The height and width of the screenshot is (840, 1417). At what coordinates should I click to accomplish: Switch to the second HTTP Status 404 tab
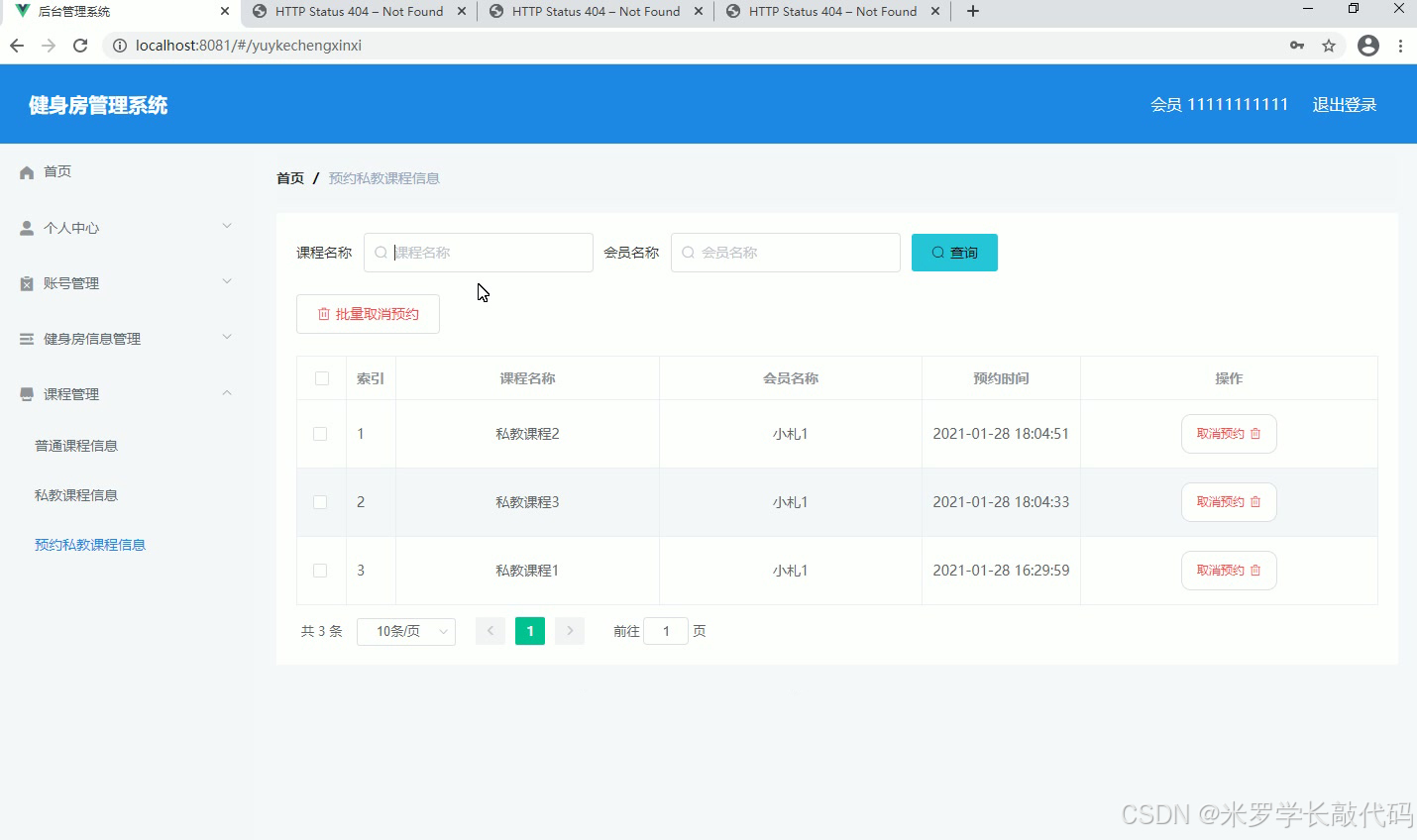click(x=595, y=12)
